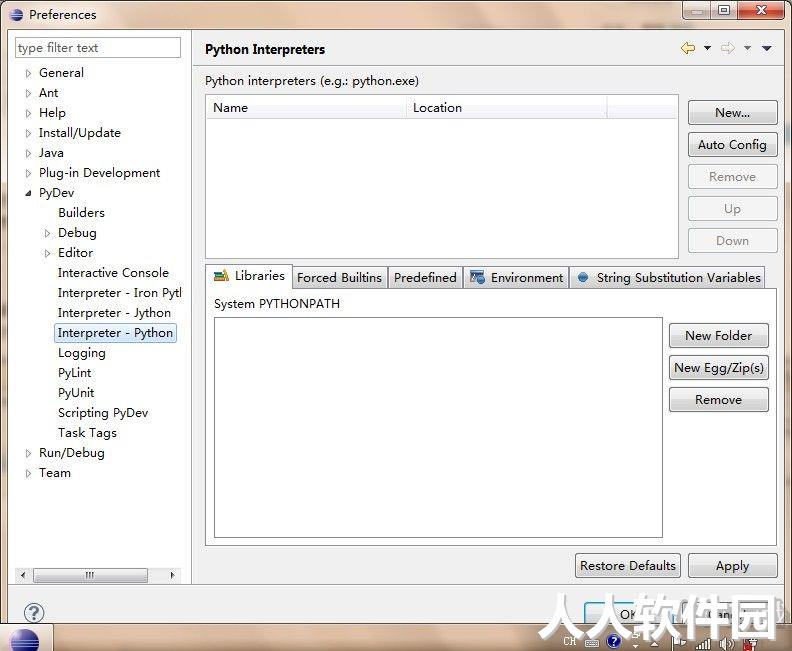Viewport: 792px width, 651px height.
Task: Click the System PYTHONPATH list box
Action: point(438,427)
